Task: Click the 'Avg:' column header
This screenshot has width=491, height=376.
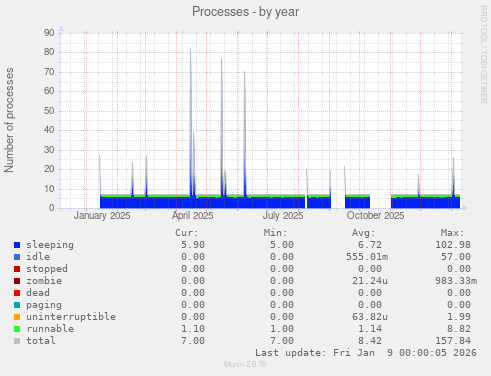Action: pos(364,233)
